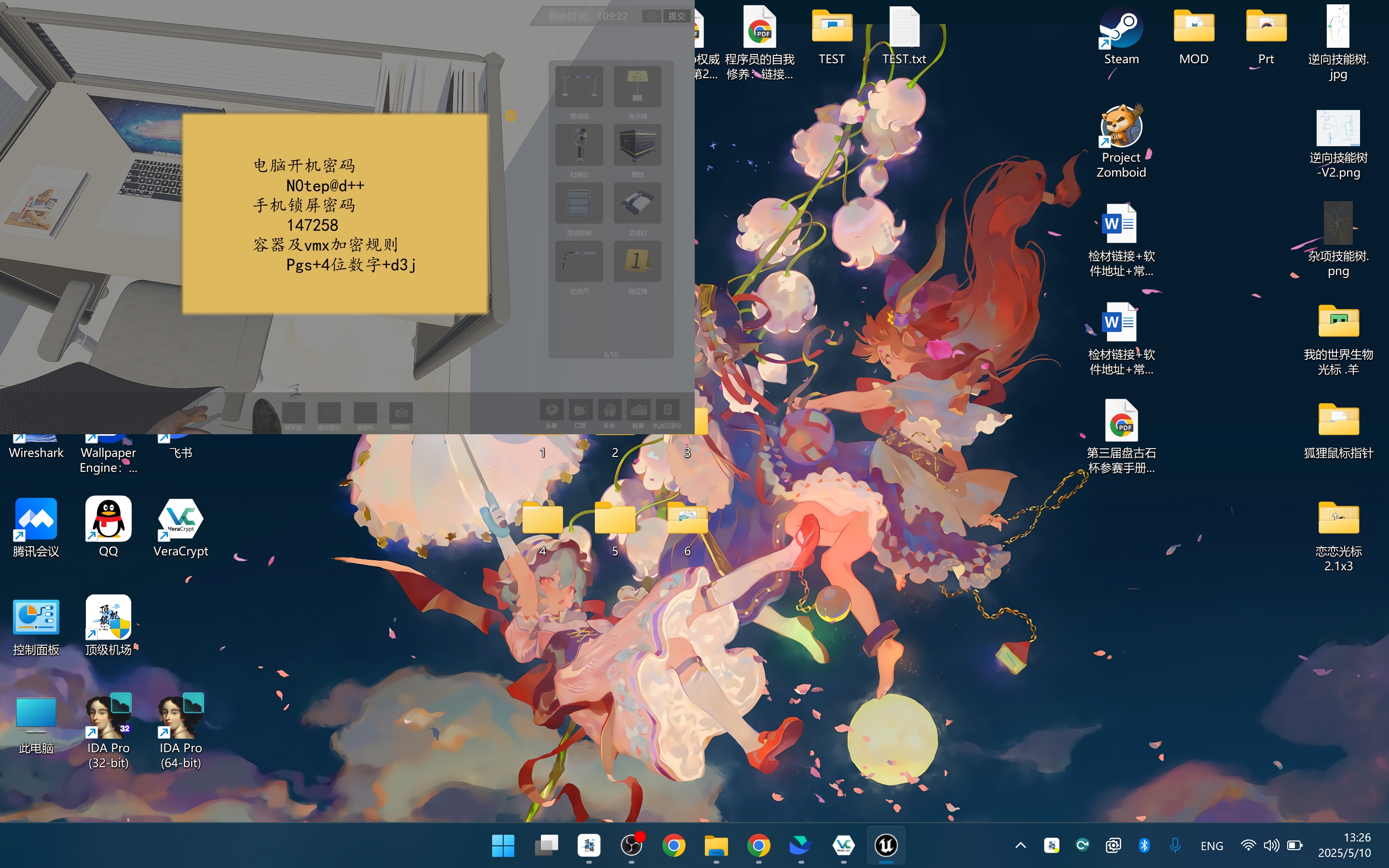This screenshot has width=1389, height=868.
Task: Launch IDA Pro (32-bit) shortcut
Action: click(109, 731)
